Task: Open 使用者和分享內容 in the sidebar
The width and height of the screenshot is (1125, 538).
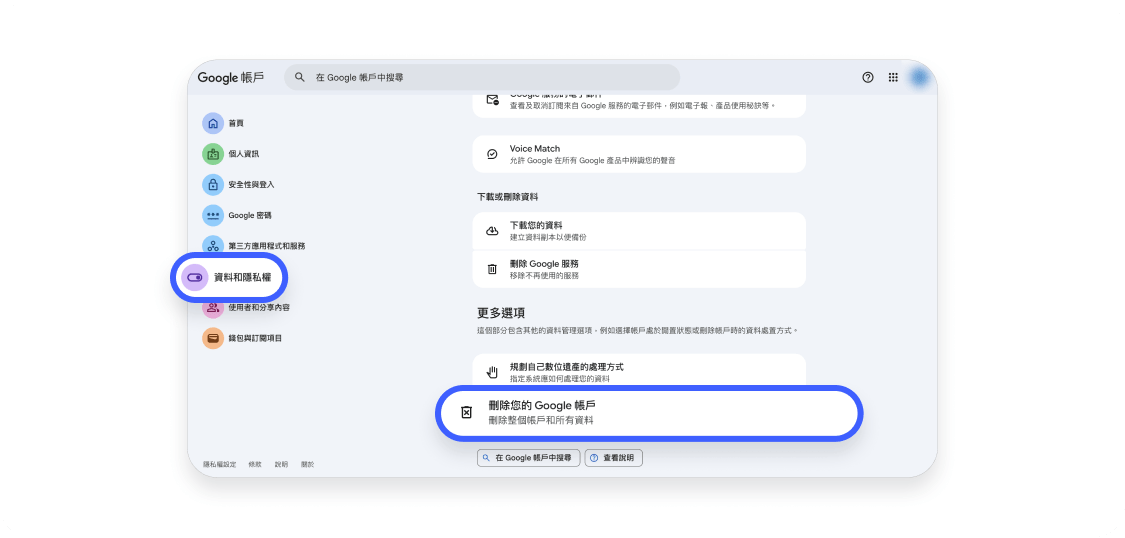Action: (246, 308)
